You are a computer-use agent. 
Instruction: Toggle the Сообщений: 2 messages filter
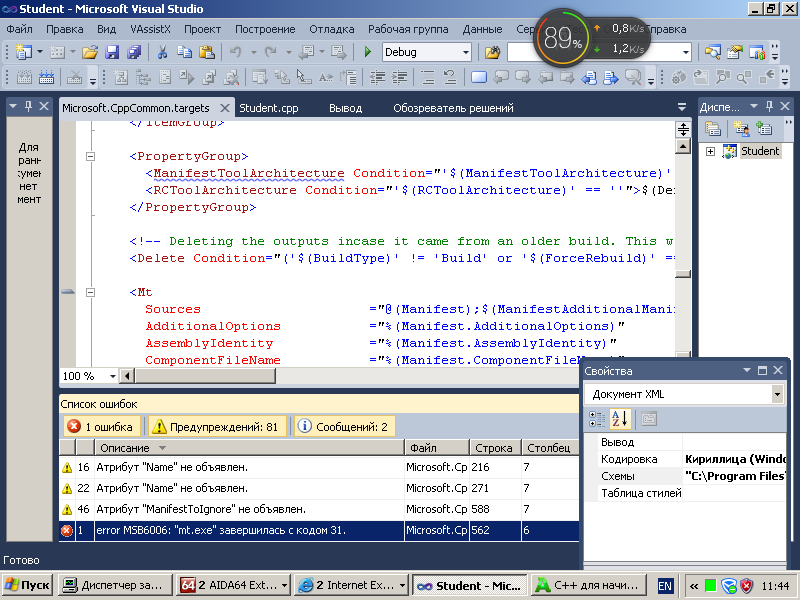pyautogui.click(x=342, y=426)
